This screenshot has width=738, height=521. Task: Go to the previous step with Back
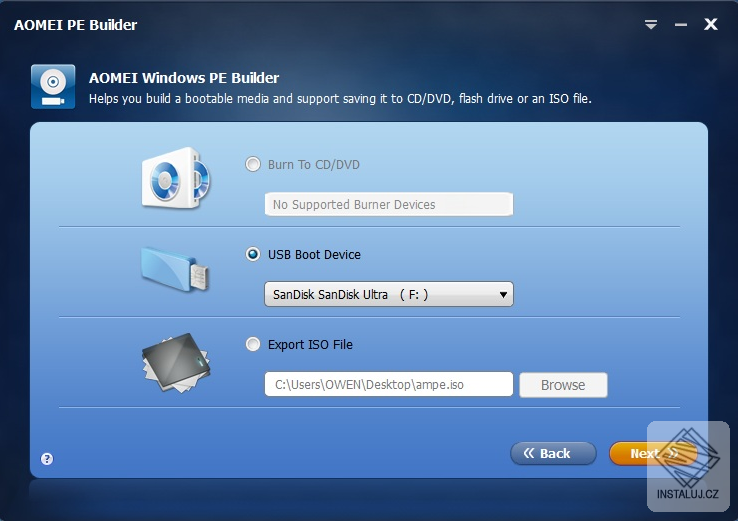[553, 453]
